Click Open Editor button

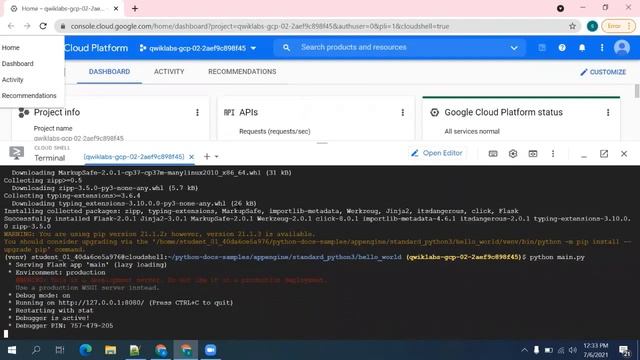tap(436, 153)
